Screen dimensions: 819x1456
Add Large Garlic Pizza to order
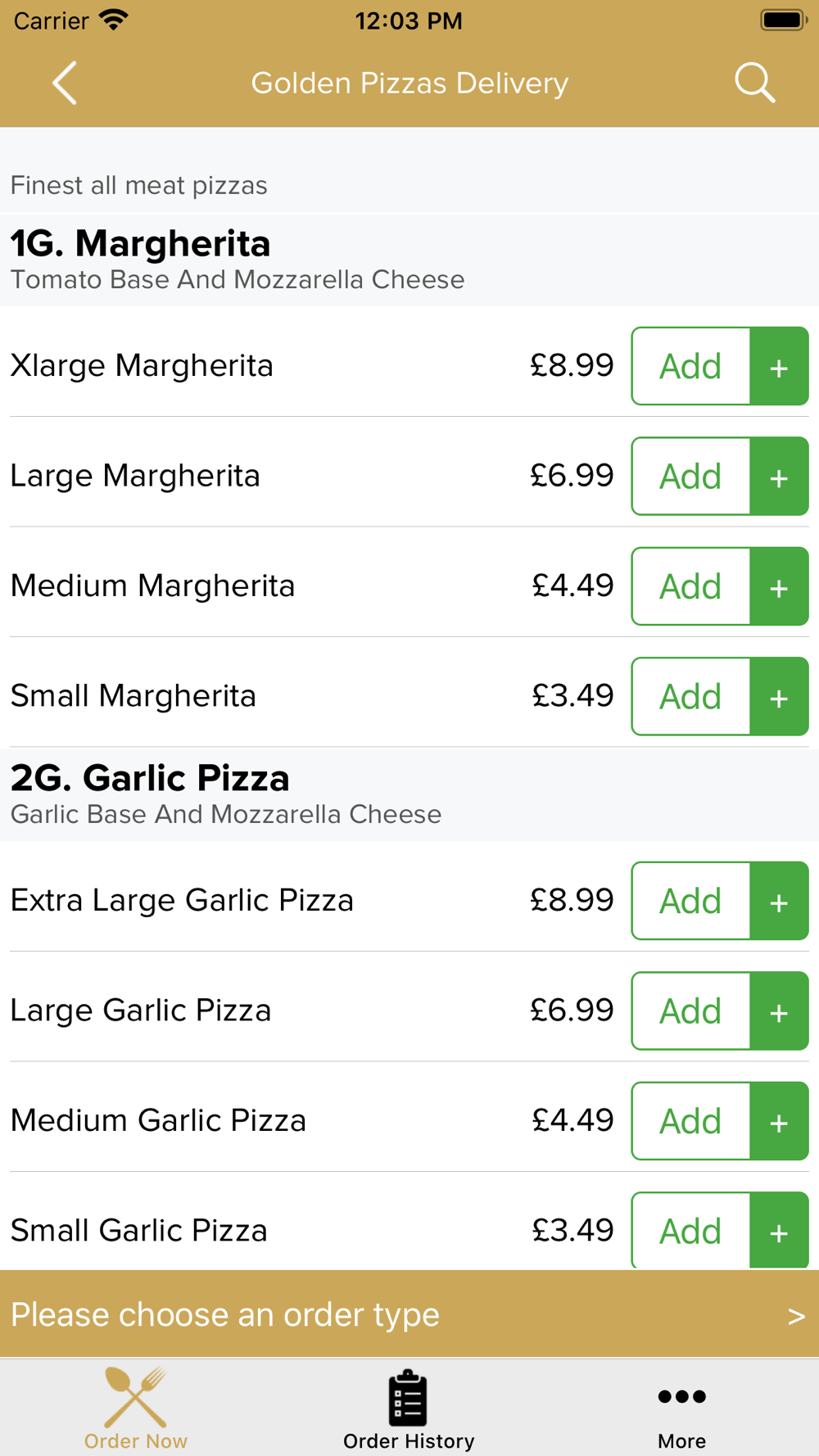click(x=691, y=1011)
